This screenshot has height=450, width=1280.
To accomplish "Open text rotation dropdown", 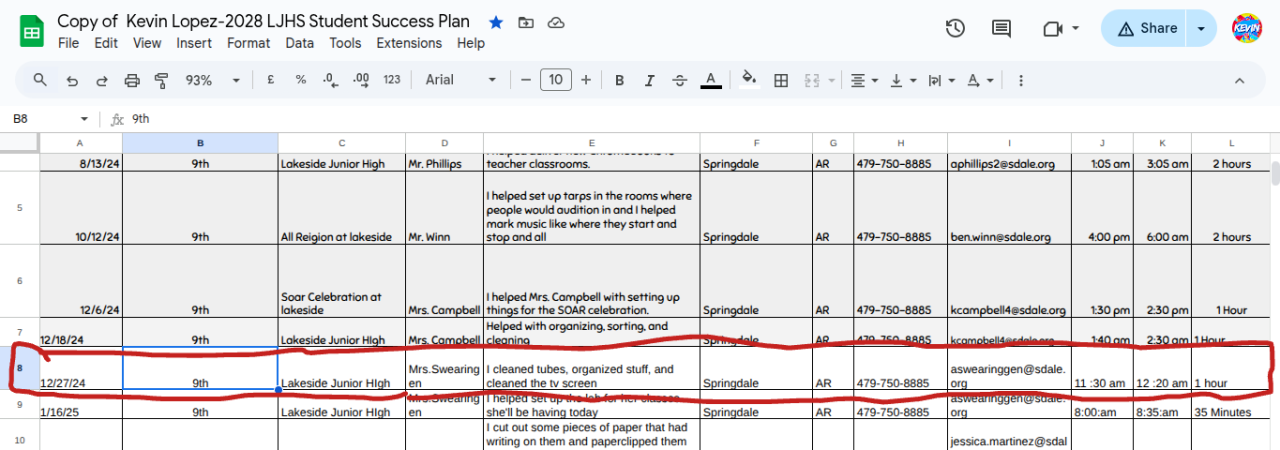I will (x=980, y=80).
